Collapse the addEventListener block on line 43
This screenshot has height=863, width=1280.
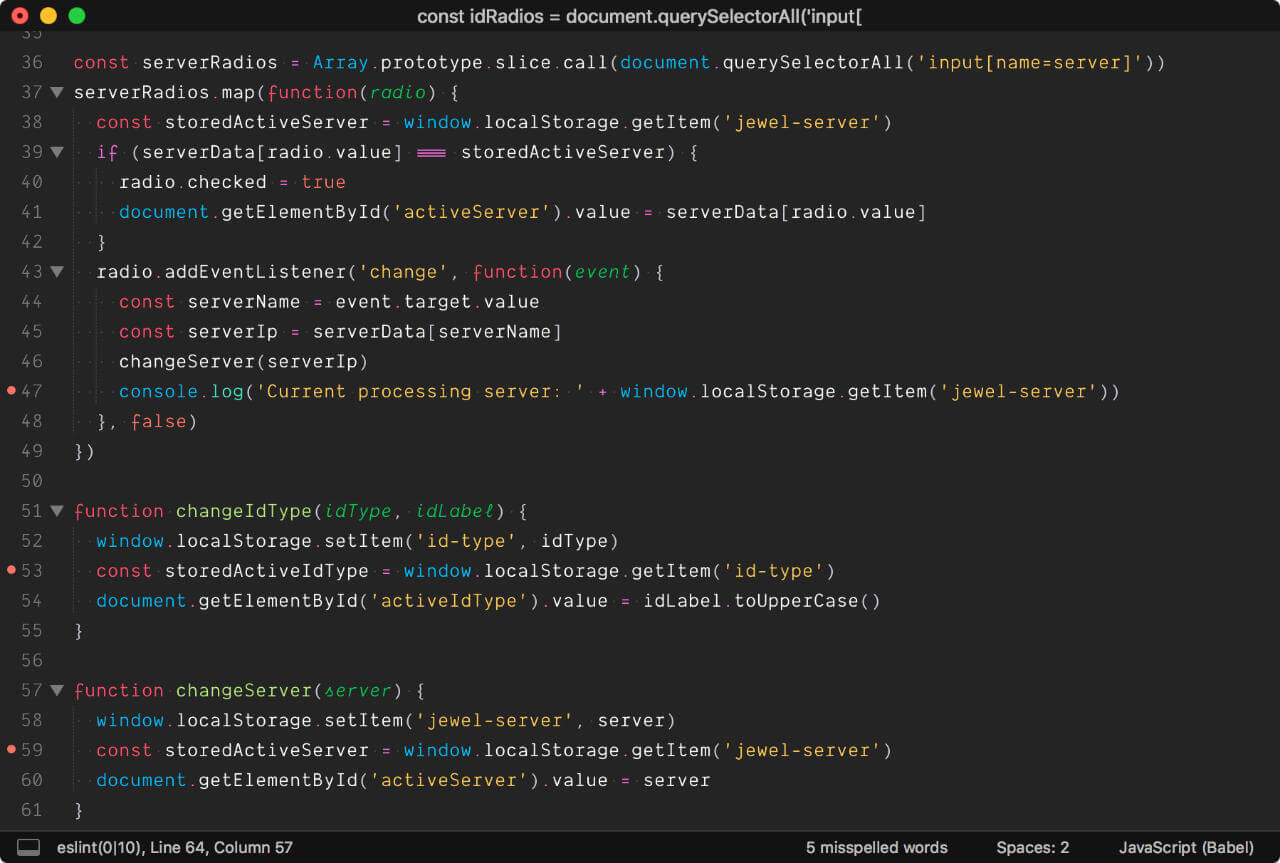click(57, 271)
